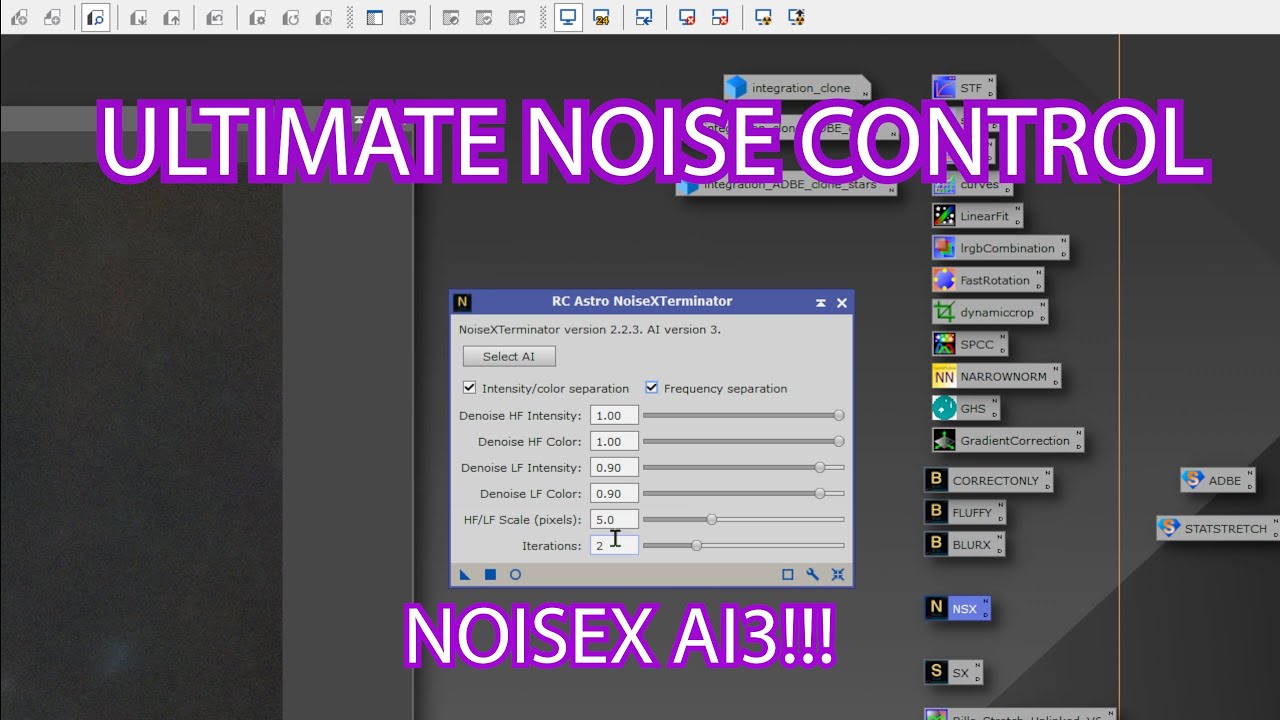Viewport: 1280px width, 720px height.
Task: Adjust the Denoise HF Intensity slider
Action: 743,415
